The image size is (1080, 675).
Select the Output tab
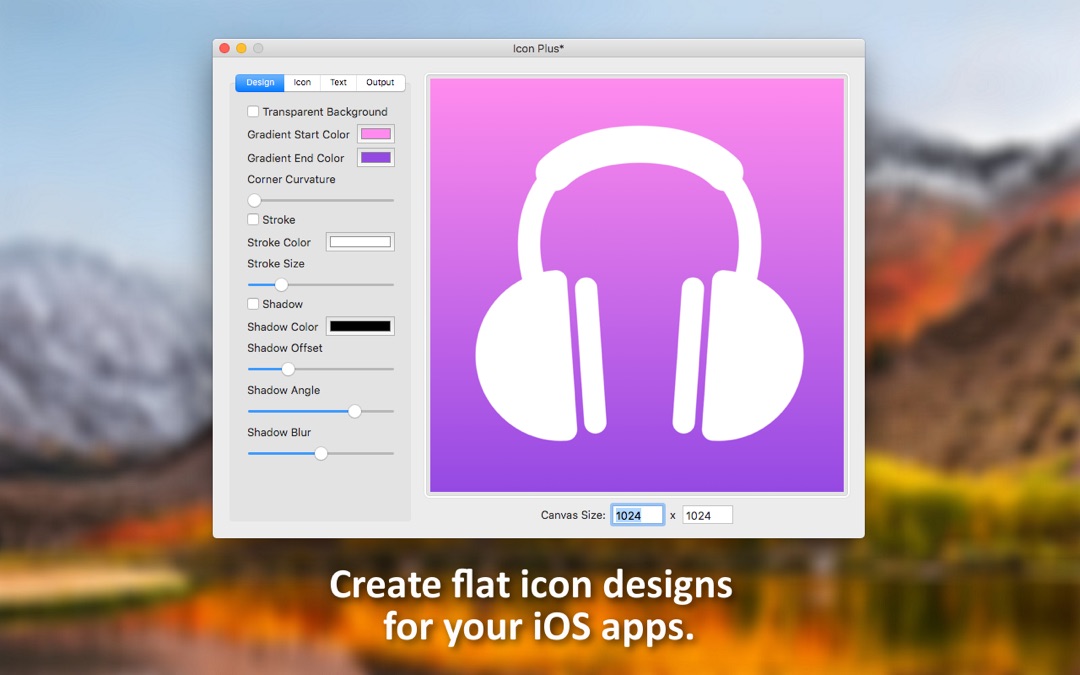click(379, 82)
